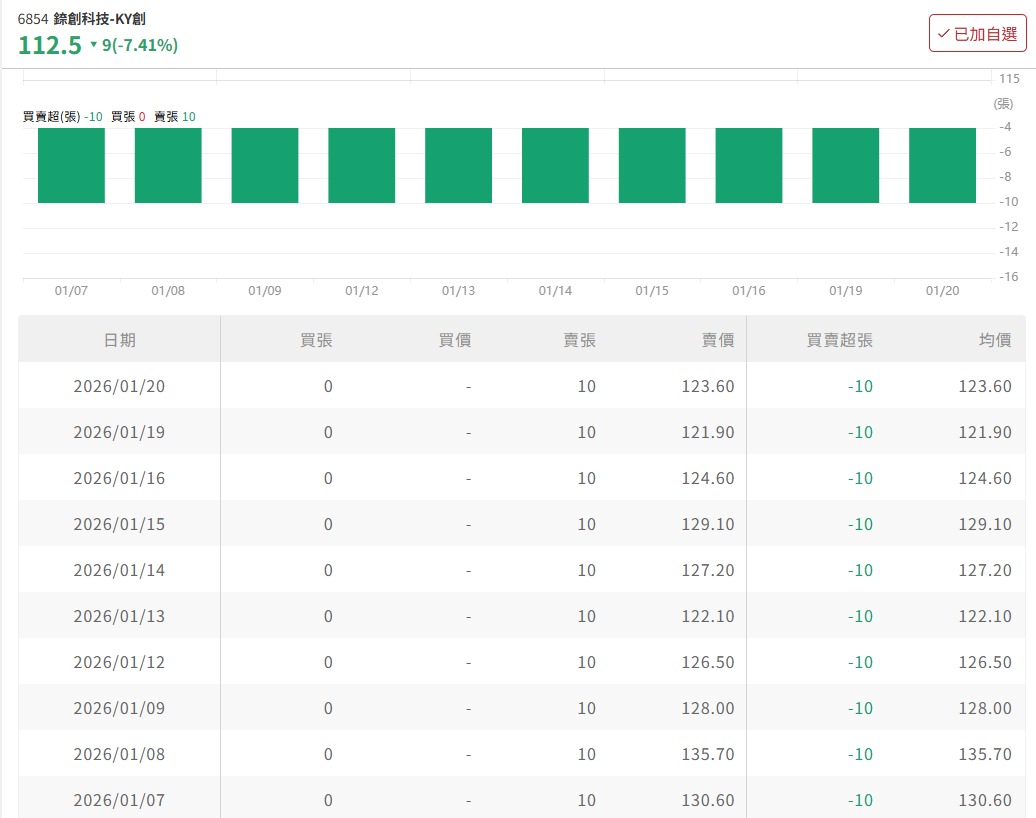Select the green bar for 01/20
This screenshot has width=1036, height=818.
pos(942,165)
